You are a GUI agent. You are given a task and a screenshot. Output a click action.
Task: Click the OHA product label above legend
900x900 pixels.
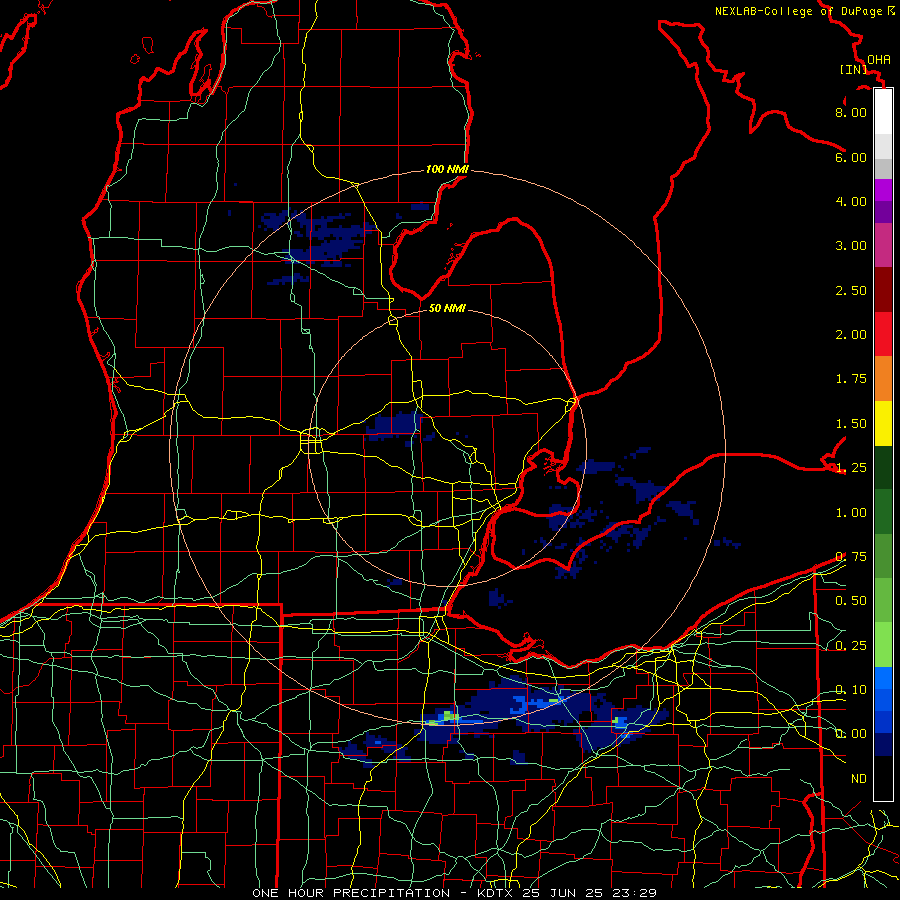click(879, 60)
